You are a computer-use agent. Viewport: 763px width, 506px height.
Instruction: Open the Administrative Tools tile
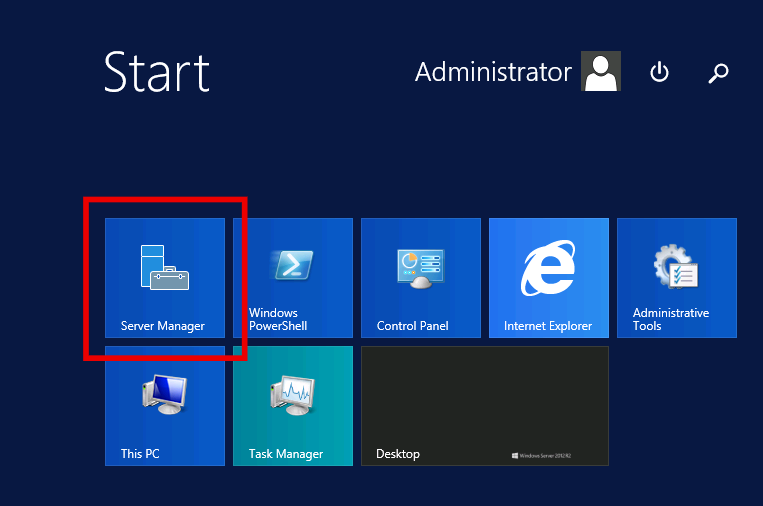[677, 278]
